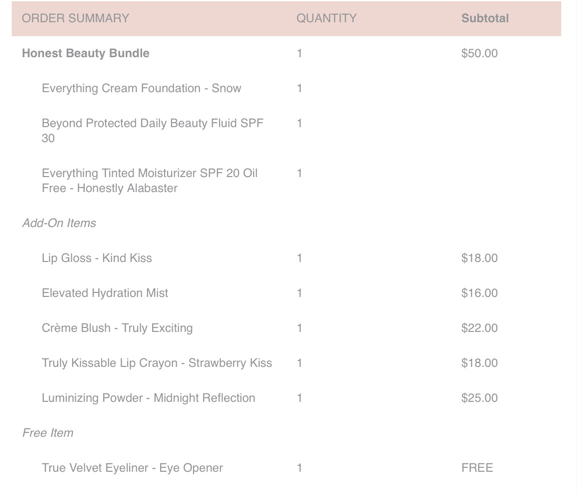
Task: Click the ORDER SUMMARY header text
Action: pos(75,18)
